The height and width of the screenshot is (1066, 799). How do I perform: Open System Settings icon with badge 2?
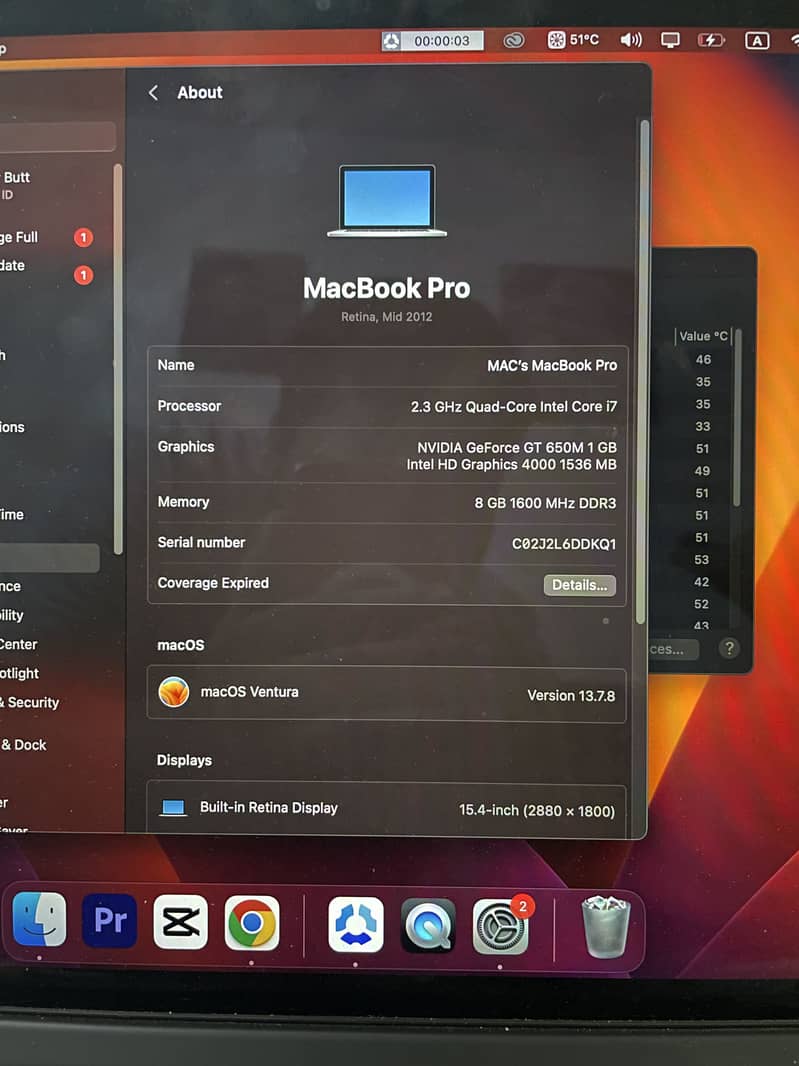pos(500,926)
